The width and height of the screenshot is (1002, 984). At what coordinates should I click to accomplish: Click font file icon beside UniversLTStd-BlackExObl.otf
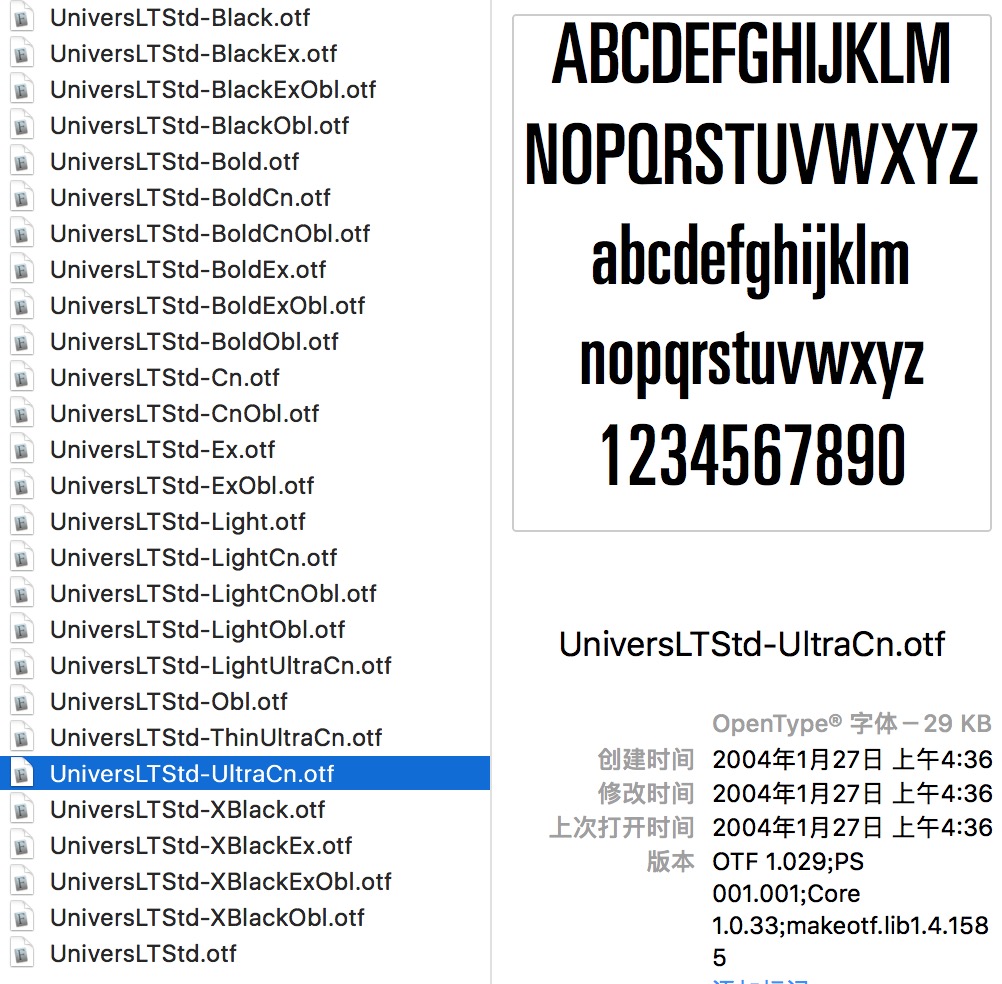(21, 89)
